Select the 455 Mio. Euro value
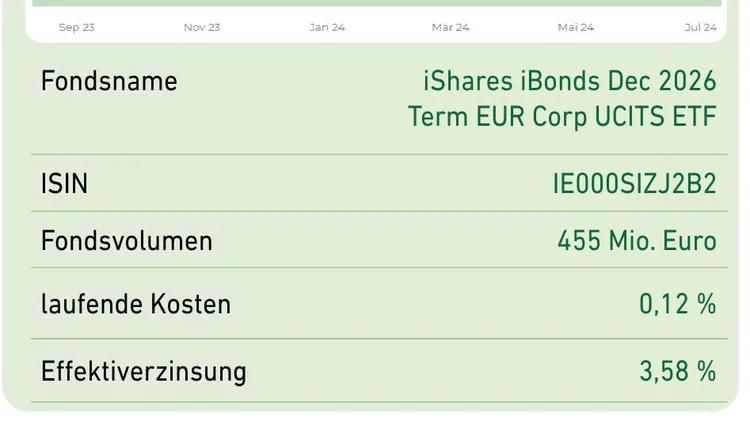 [637, 241]
